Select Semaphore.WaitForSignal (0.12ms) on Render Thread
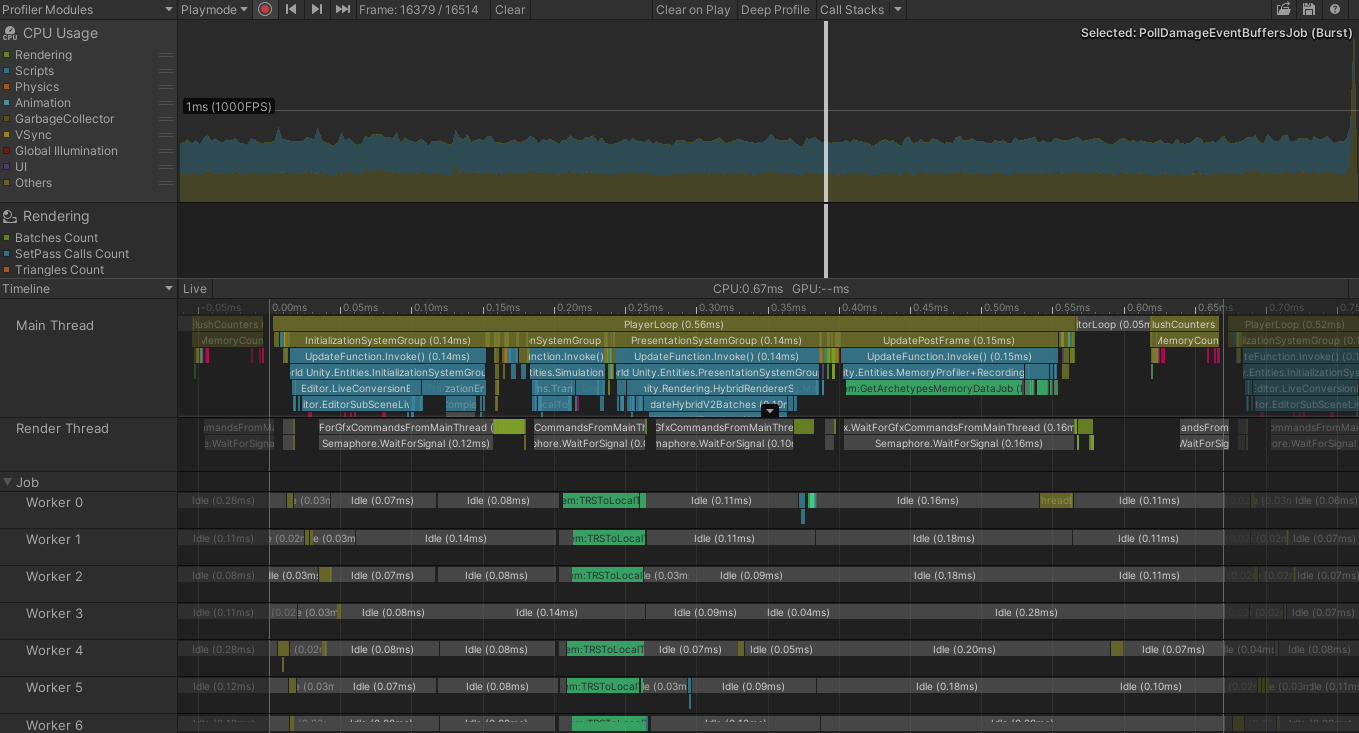Image resolution: width=1359 pixels, height=733 pixels. pos(406,443)
